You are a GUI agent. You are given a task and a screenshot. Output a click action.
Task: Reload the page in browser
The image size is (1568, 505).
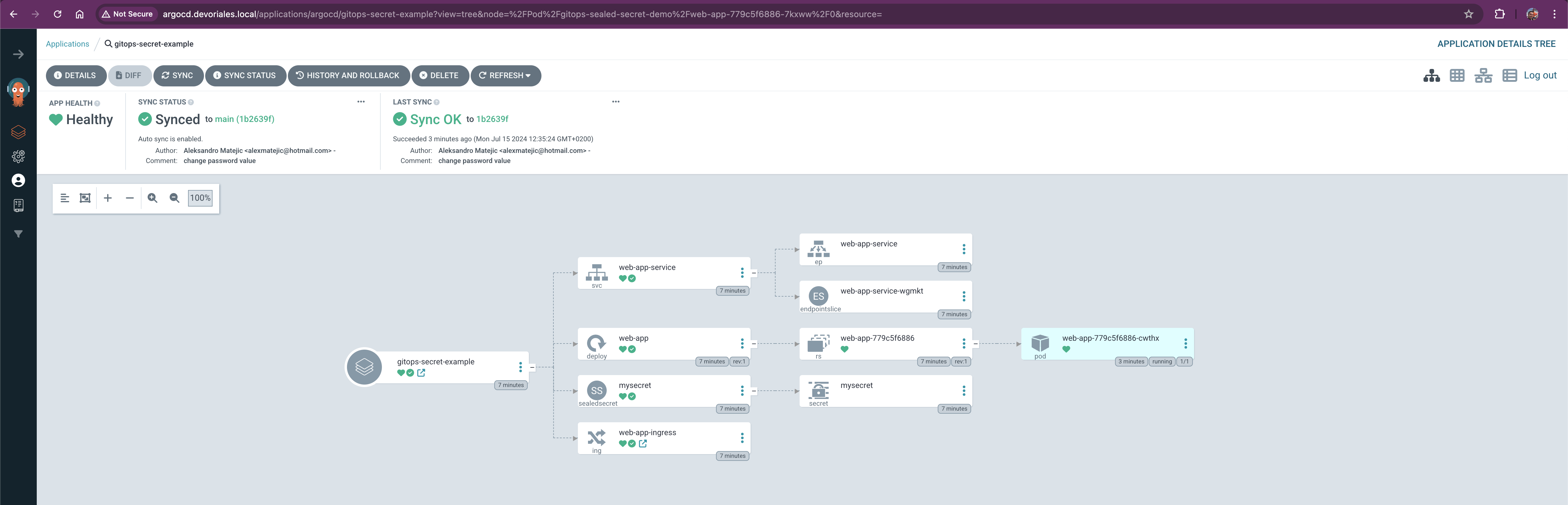click(x=57, y=14)
